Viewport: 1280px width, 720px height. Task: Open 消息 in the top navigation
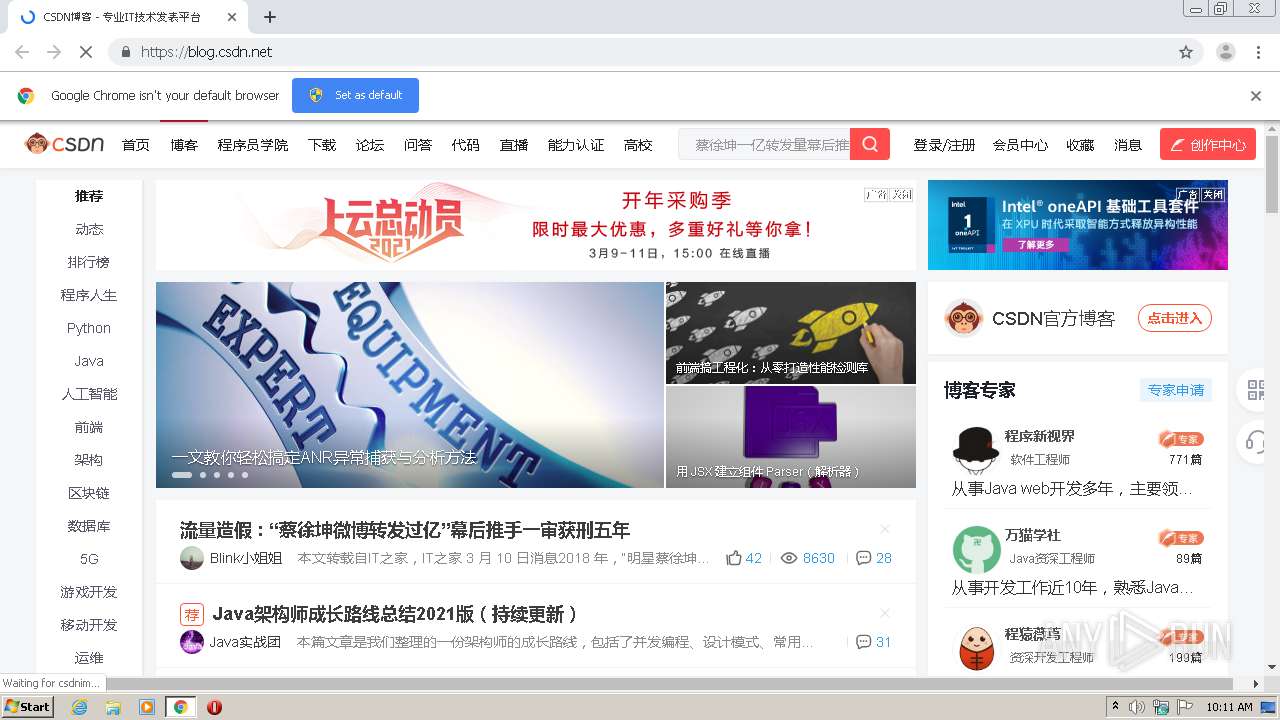[1128, 145]
